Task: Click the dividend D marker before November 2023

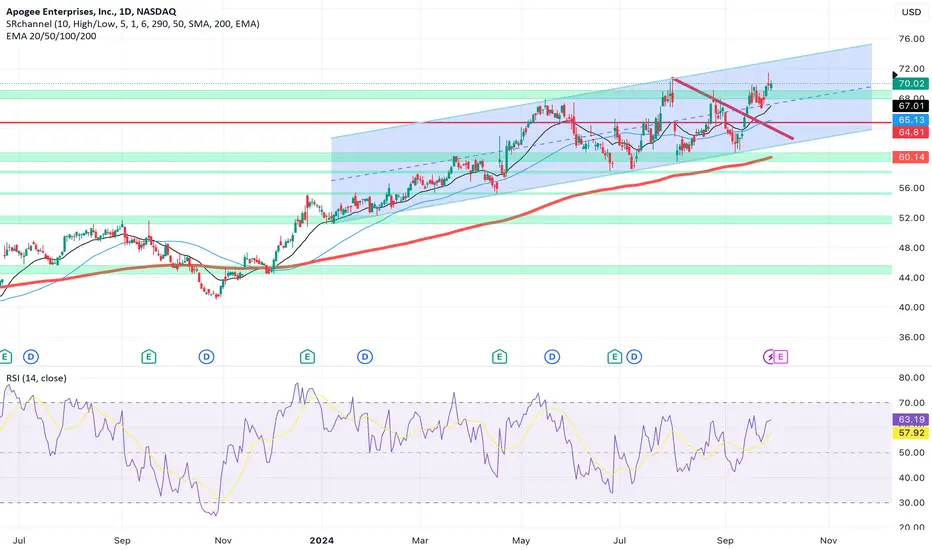Action: 206,357
